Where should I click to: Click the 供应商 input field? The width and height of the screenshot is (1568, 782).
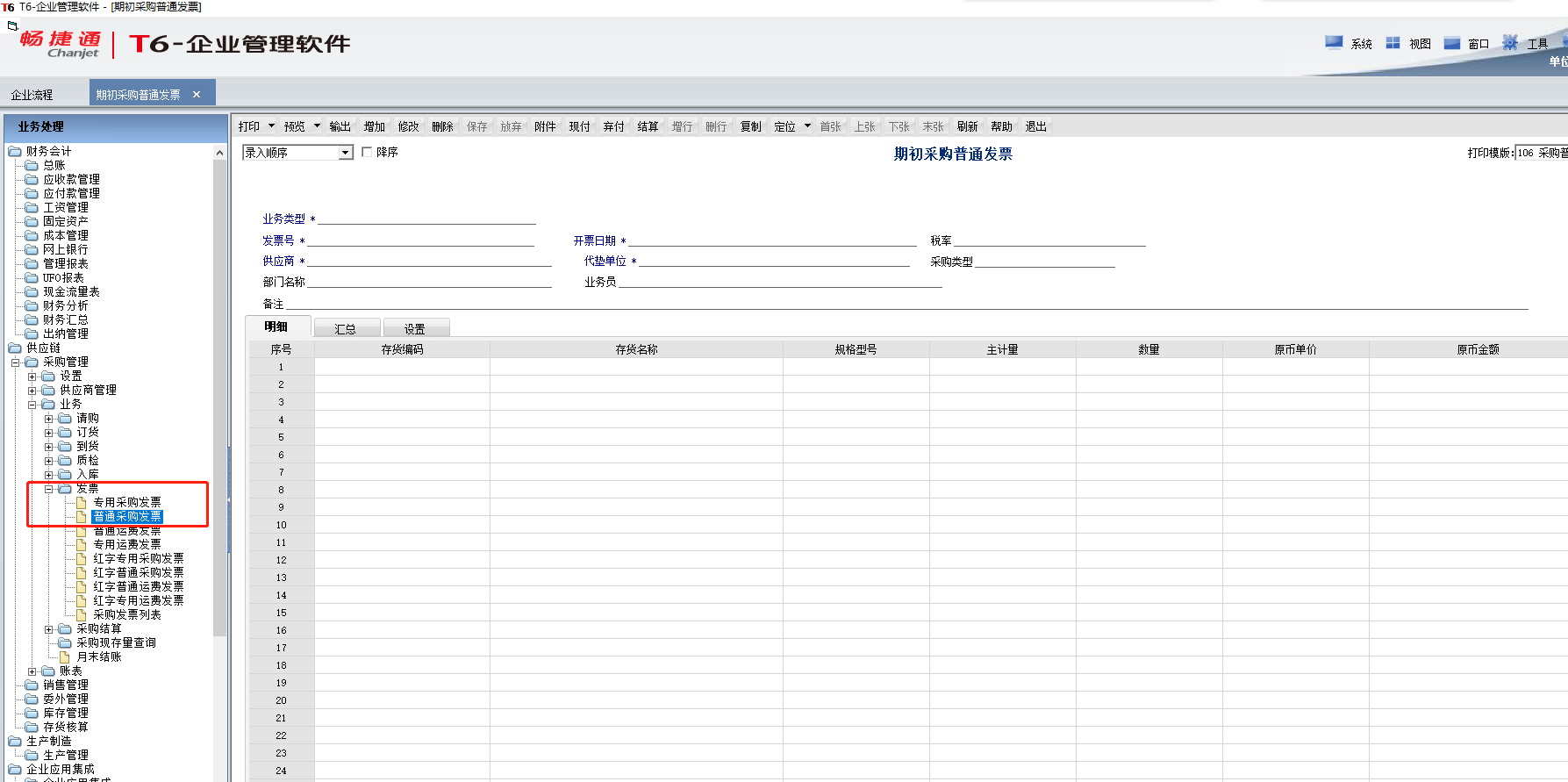point(429,261)
